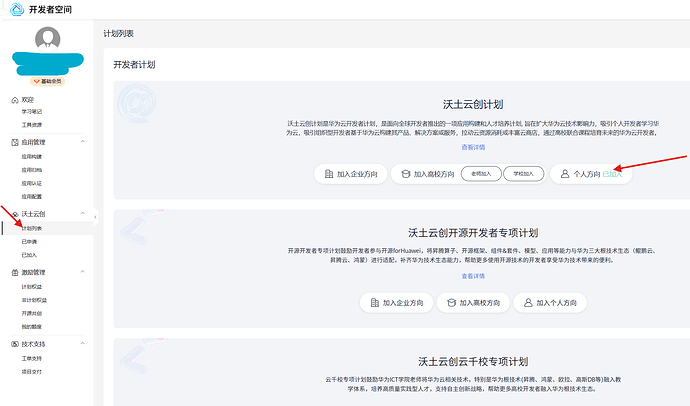This screenshot has height=406, width=690.
Task: Click the 沃土云创计划 card title
Action: (x=473, y=104)
